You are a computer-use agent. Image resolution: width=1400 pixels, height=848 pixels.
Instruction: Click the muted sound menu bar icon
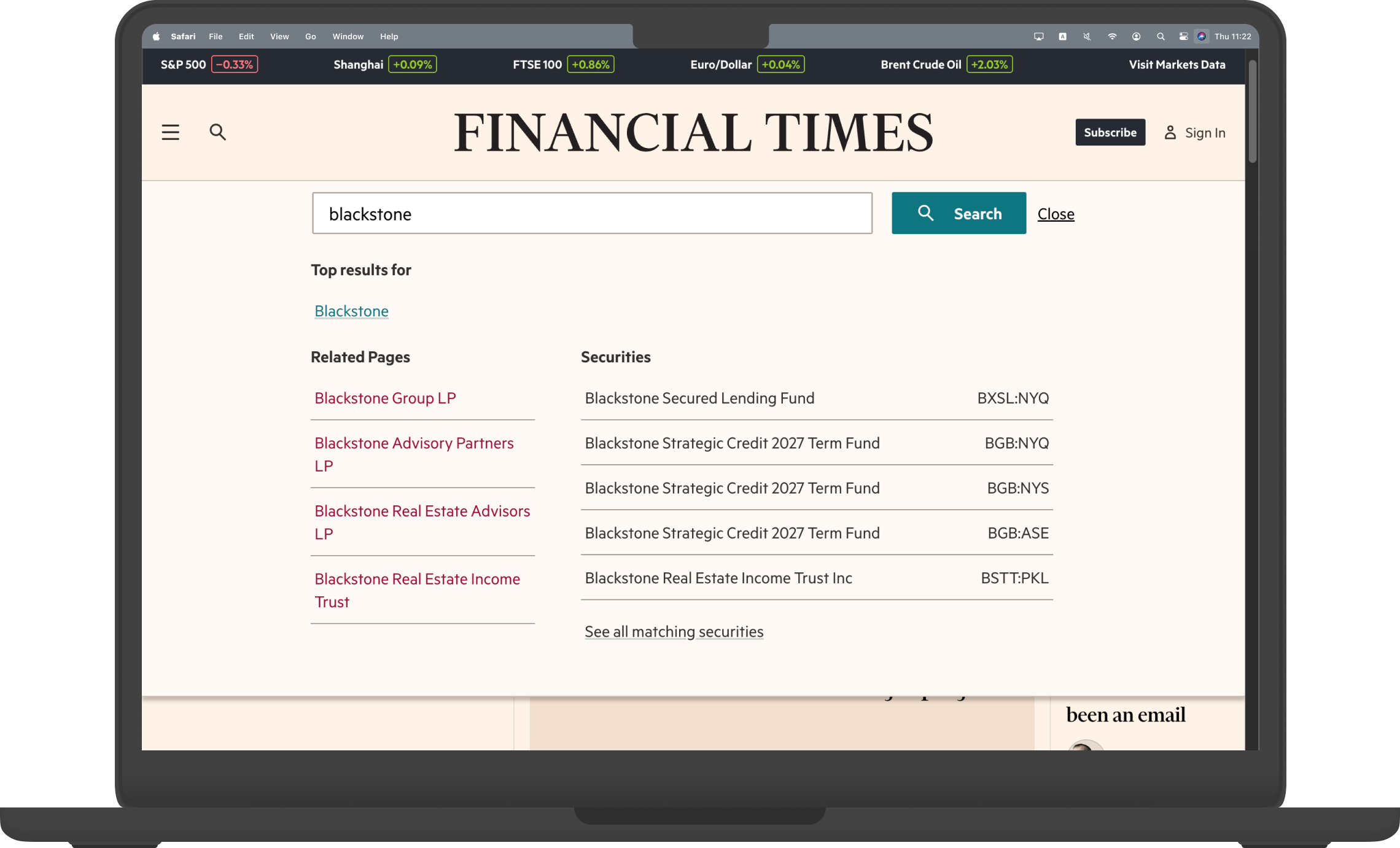(x=1087, y=37)
